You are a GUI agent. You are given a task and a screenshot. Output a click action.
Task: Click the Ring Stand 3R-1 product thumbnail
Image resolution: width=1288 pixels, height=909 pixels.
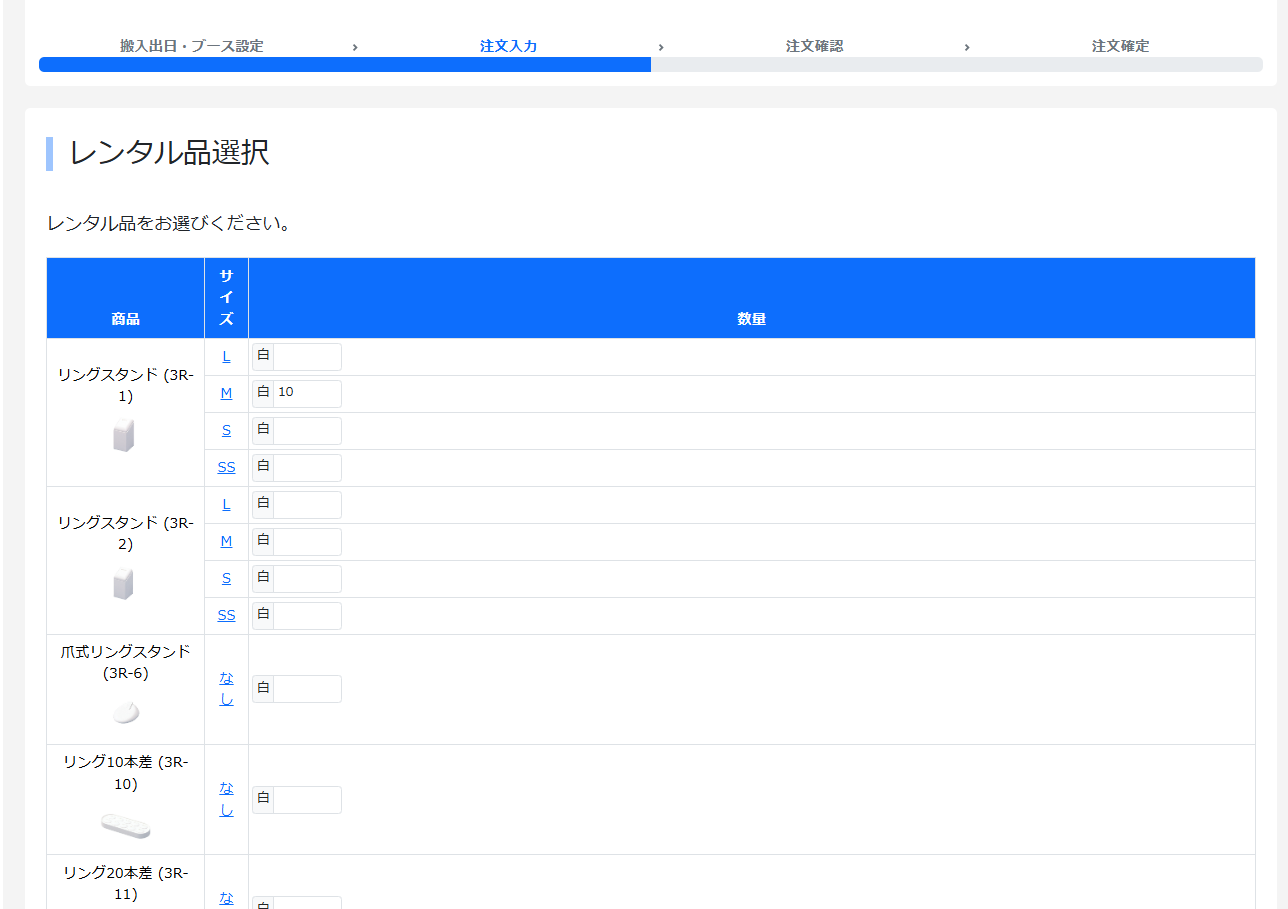[124, 436]
